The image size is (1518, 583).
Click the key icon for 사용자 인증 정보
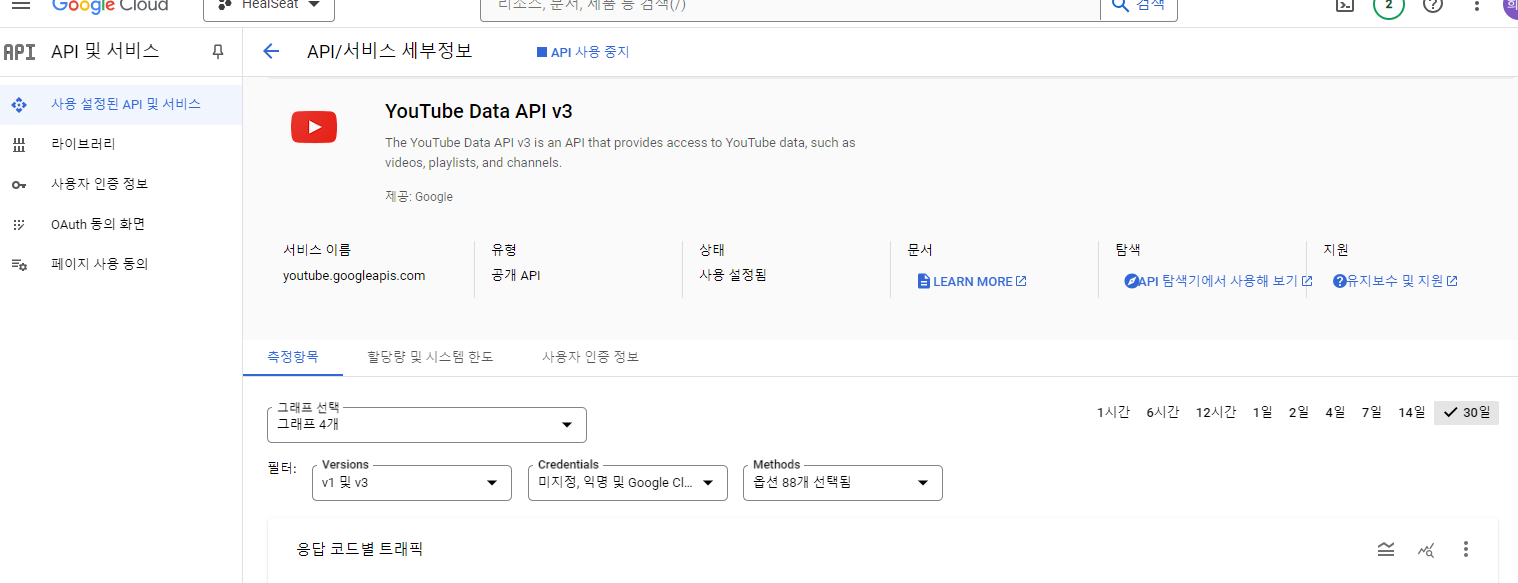(x=18, y=185)
